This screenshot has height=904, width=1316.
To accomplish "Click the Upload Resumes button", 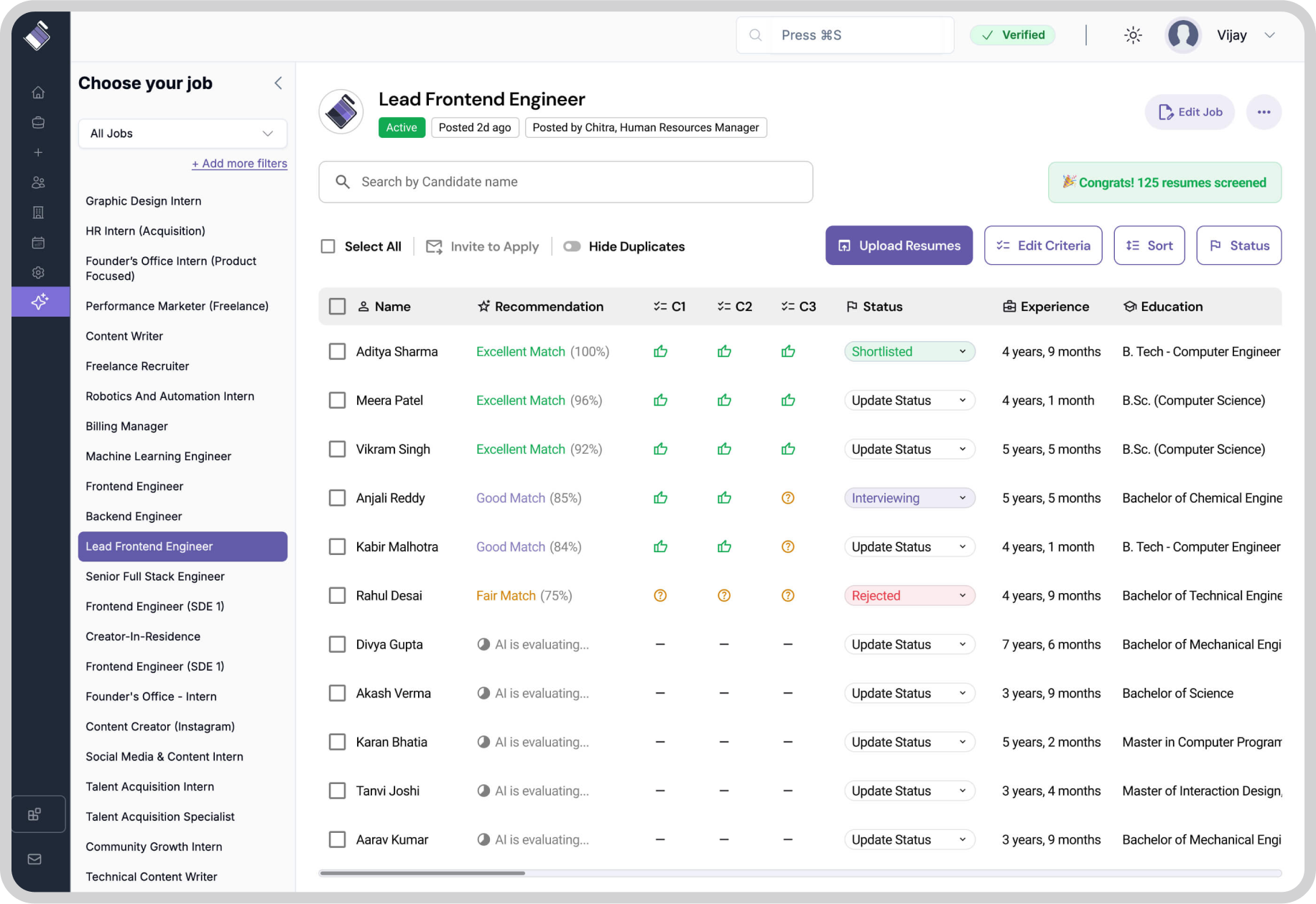I will [x=899, y=246].
